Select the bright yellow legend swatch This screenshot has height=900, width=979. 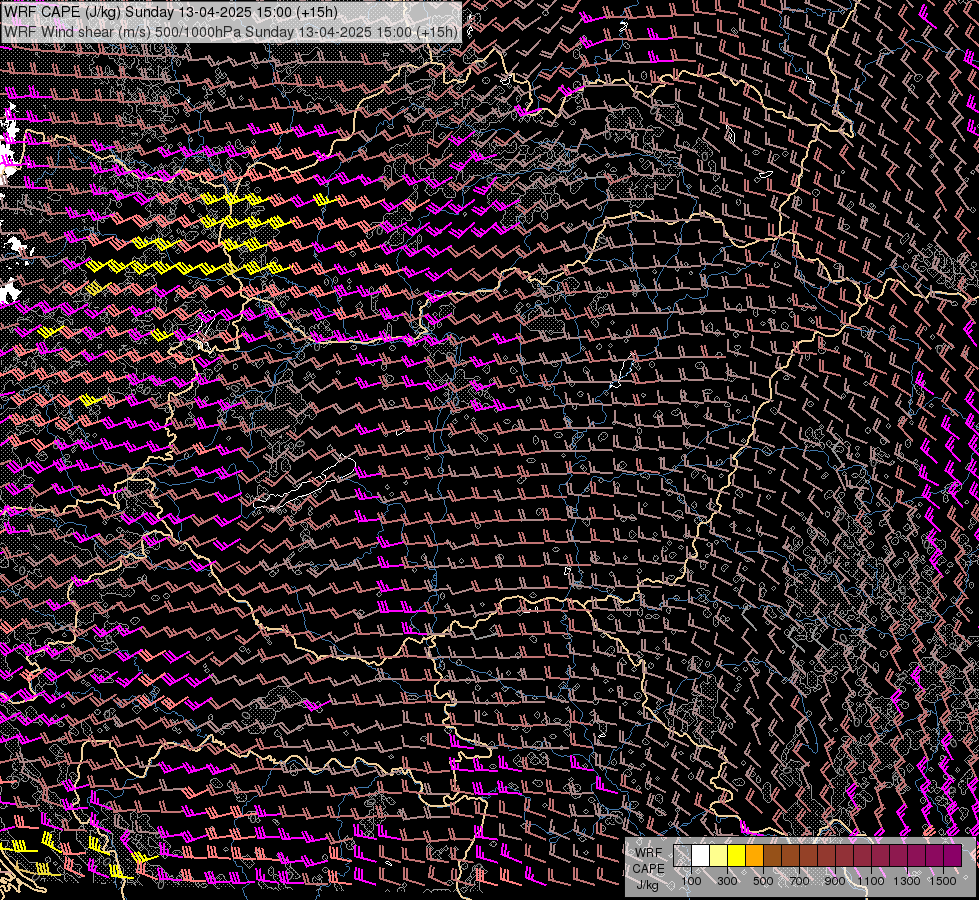point(736,856)
